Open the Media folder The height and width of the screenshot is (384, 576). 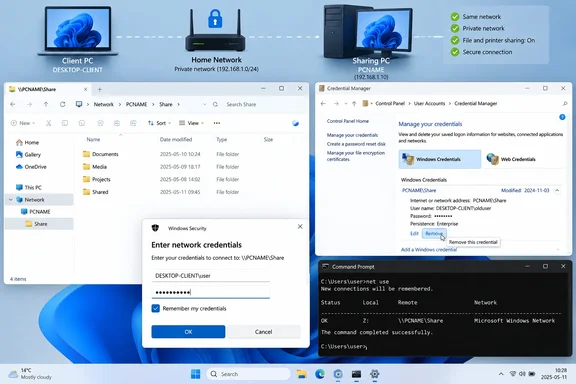click(95, 167)
